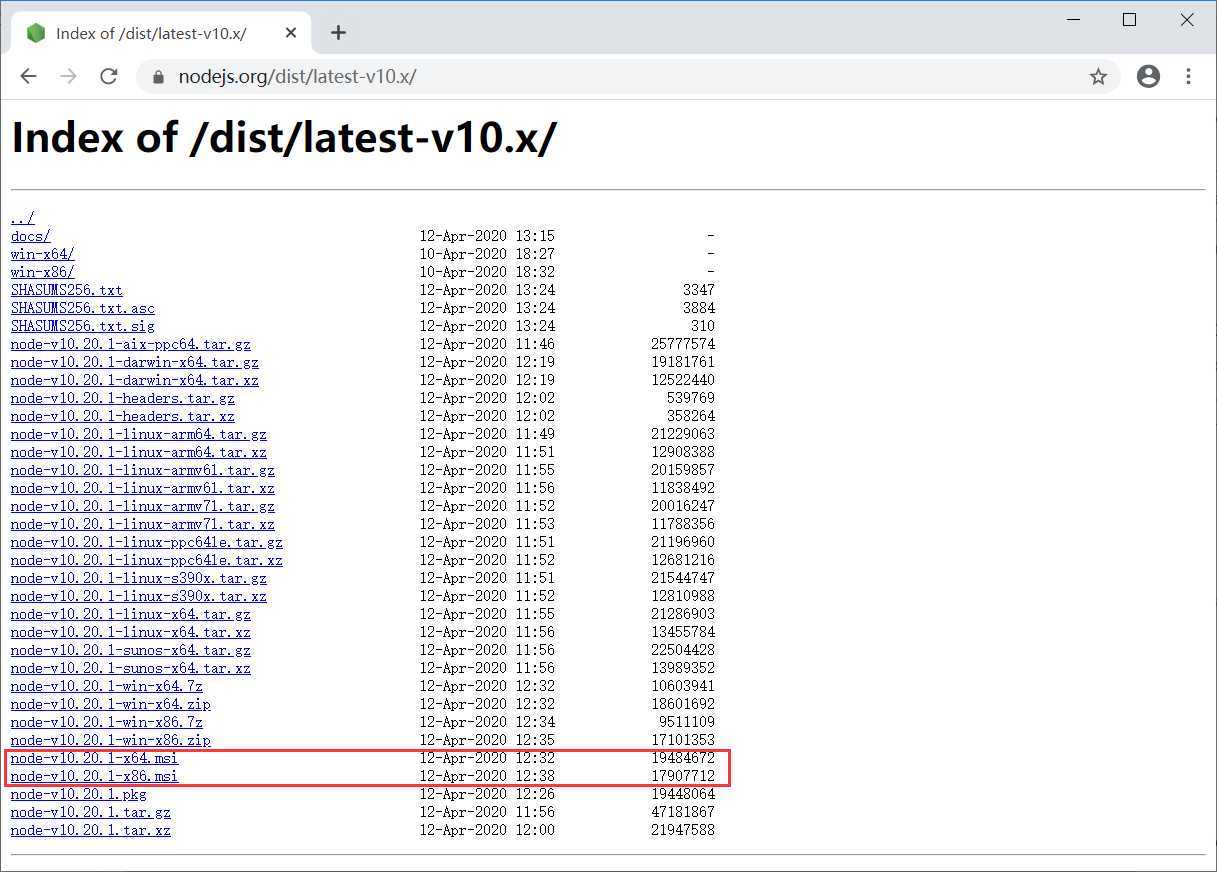Maximize the browser window

point(1129,20)
